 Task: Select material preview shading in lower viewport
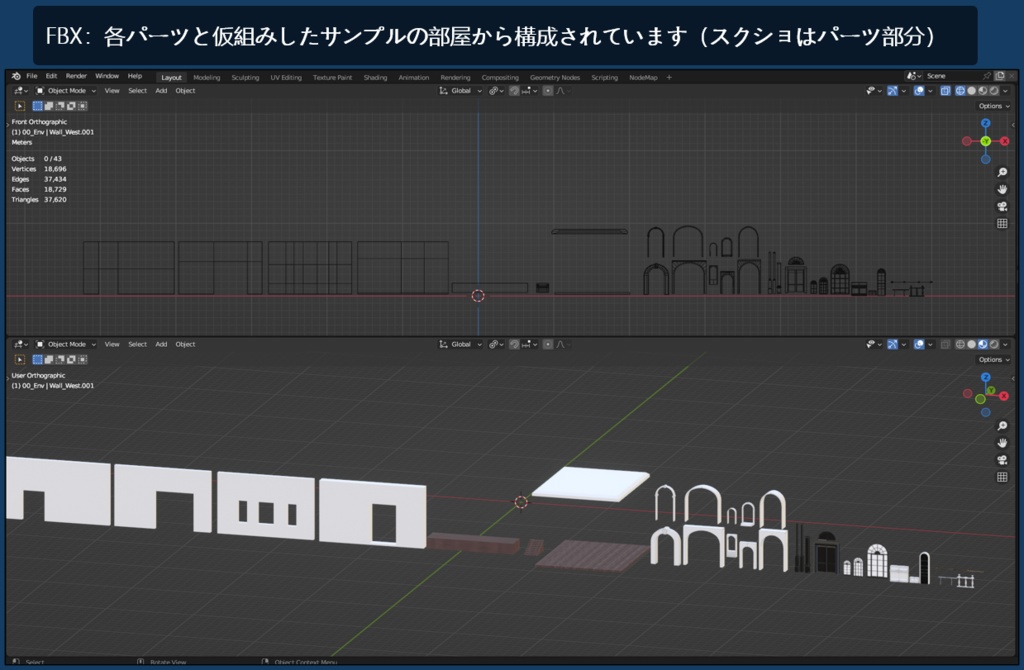(x=983, y=344)
